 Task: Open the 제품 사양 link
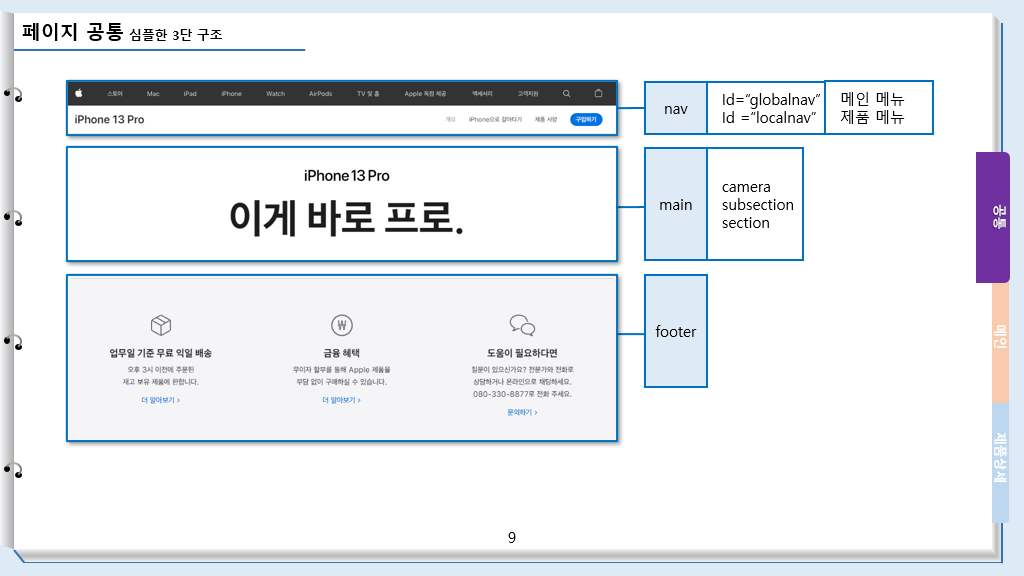pyautogui.click(x=546, y=120)
